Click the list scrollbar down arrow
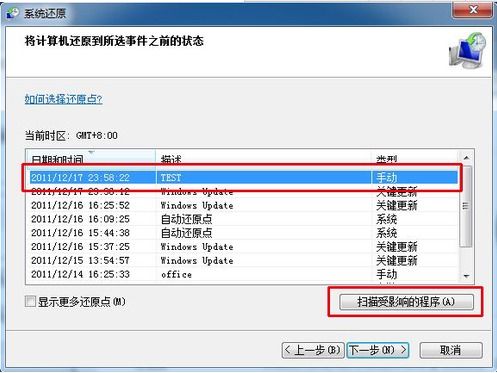497x373 pixels. pos(466,276)
